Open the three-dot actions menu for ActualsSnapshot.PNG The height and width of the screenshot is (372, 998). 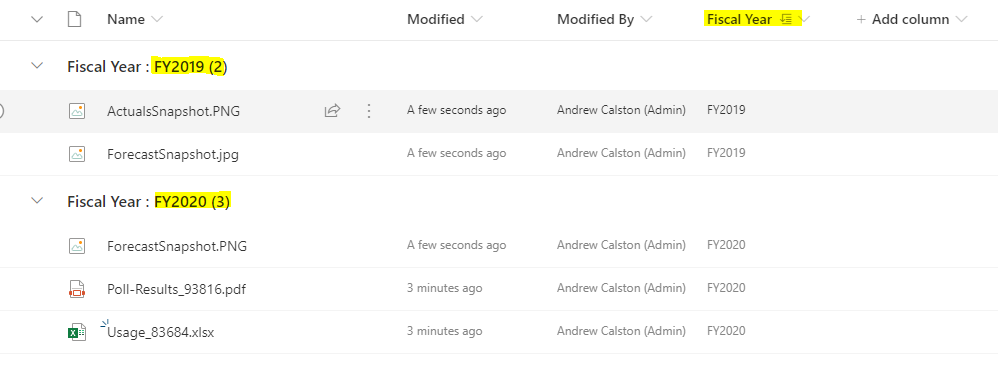coord(369,111)
